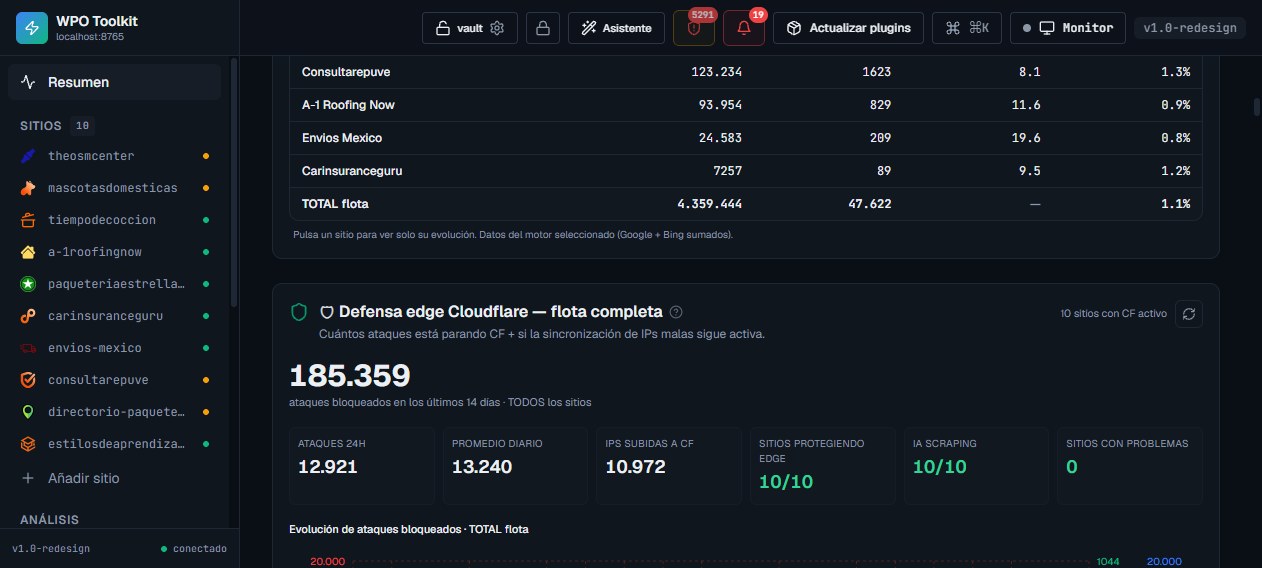1262x568 pixels.
Task: Open notifications bell with 19 badge
Action: click(x=744, y=28)
